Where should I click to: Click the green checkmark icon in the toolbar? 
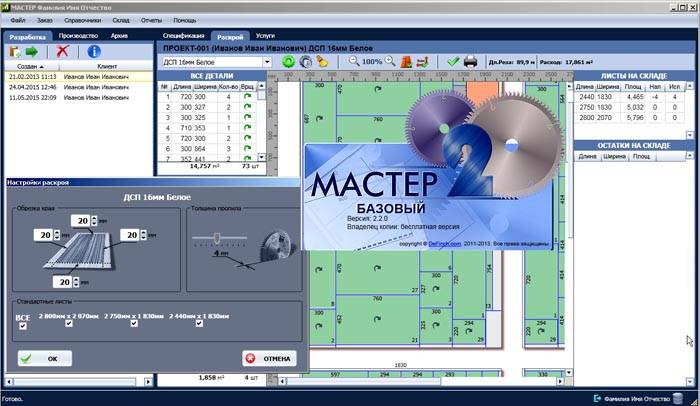(452, 62)
